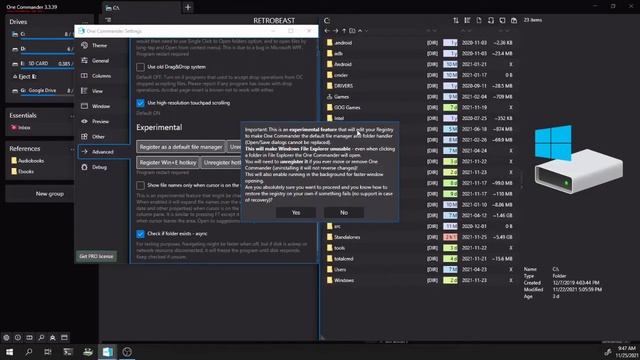Open the Essentials group options menu
Screen dimensions: 640x360
[72, 116]
